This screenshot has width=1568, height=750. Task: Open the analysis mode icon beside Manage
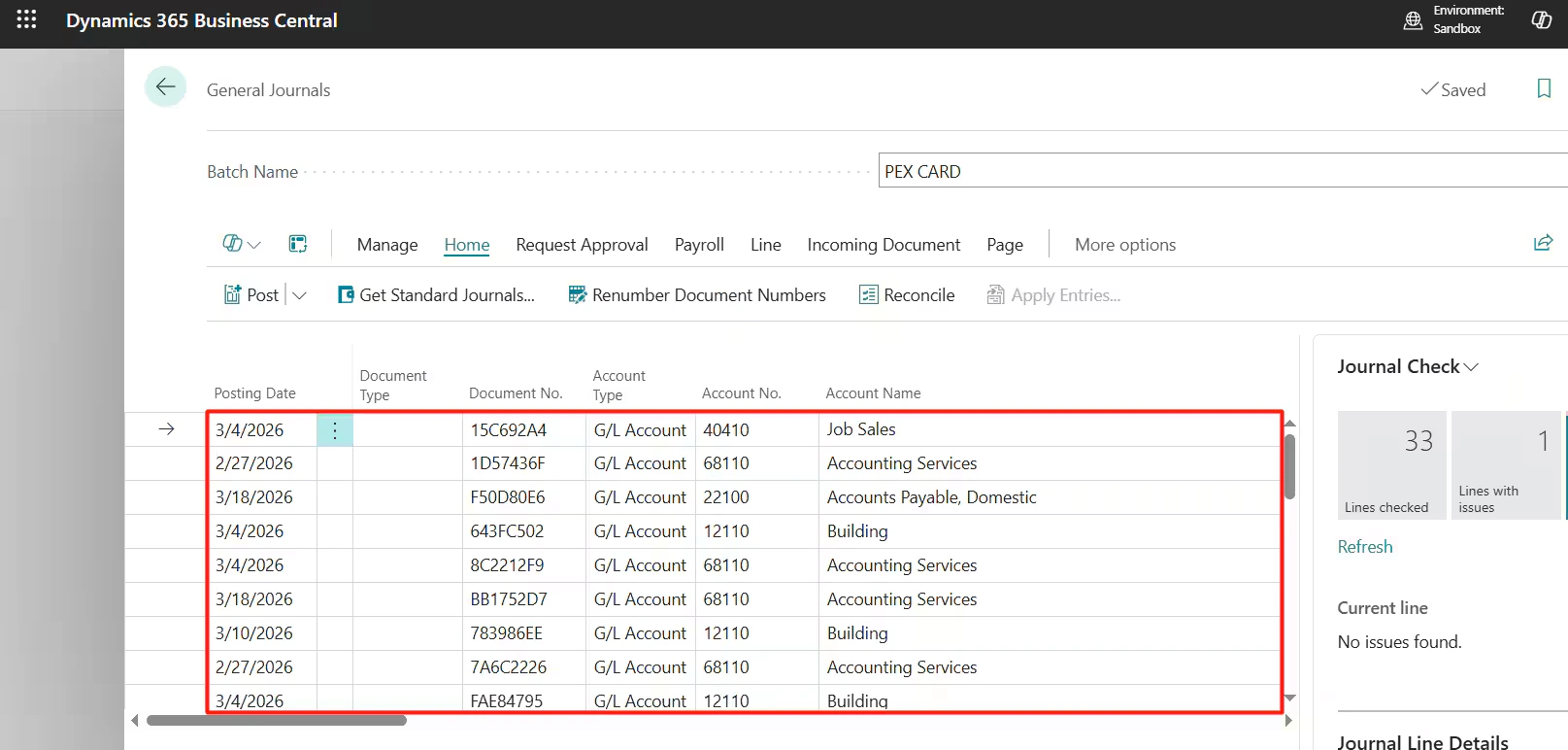coord(298,244)
